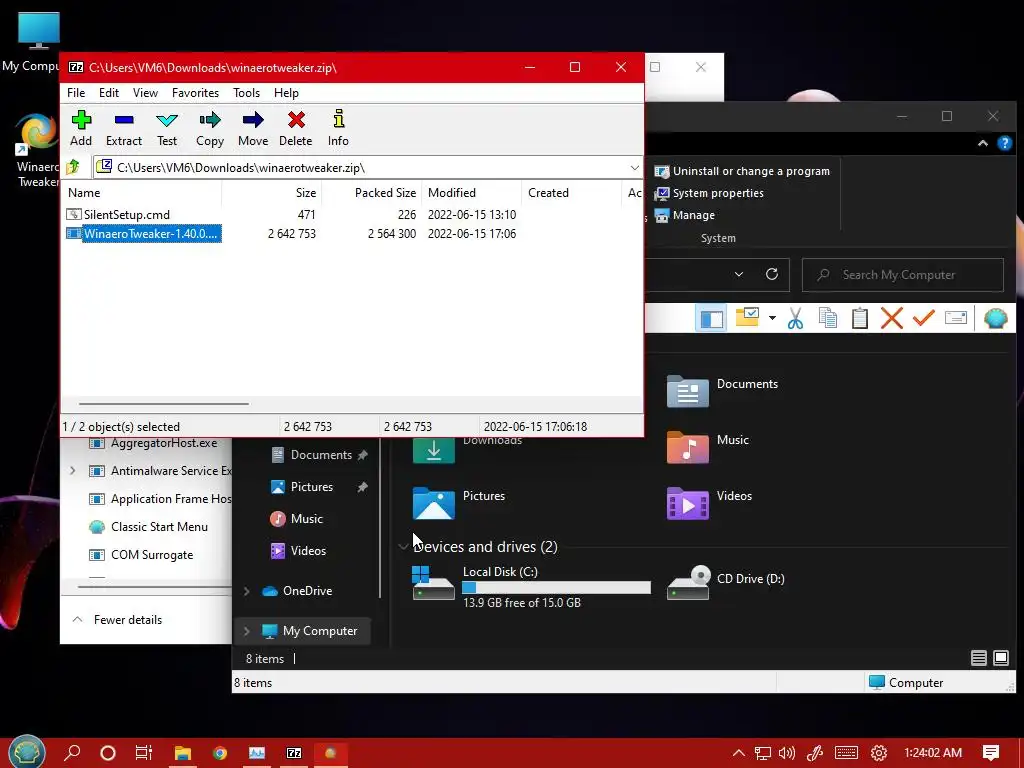This screenshot has width=1024, height=768.
Task: Click the Extract toolbar icon in 7-Zip
Action: pos(123,128)
